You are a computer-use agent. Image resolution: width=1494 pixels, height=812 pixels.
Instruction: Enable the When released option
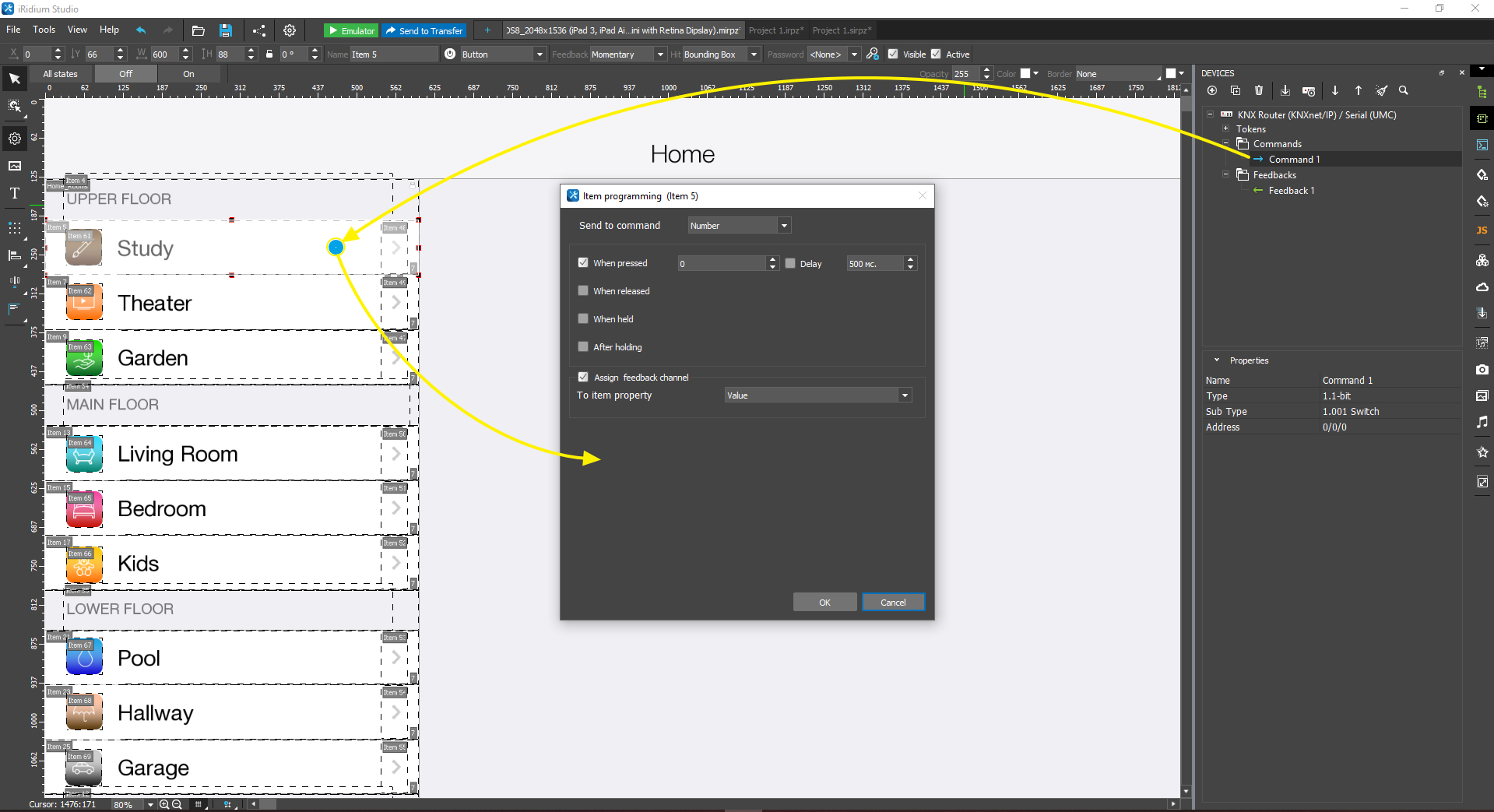point(583,290)
